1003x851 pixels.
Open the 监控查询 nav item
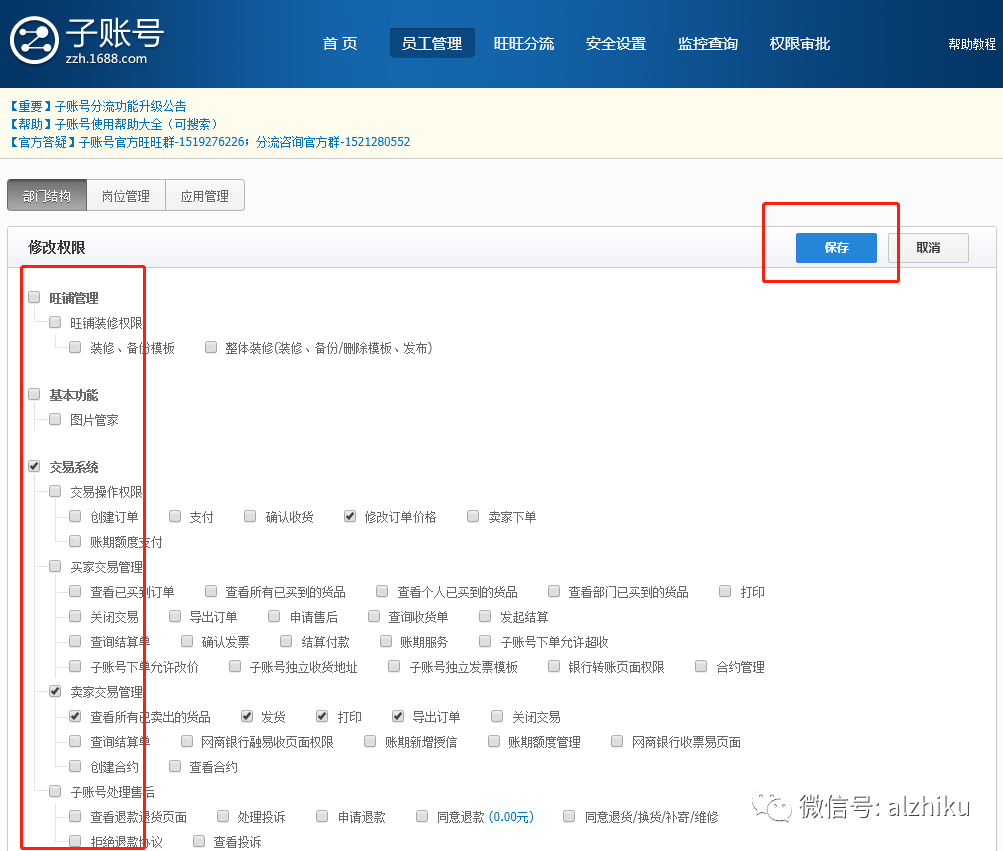[708, 44]
